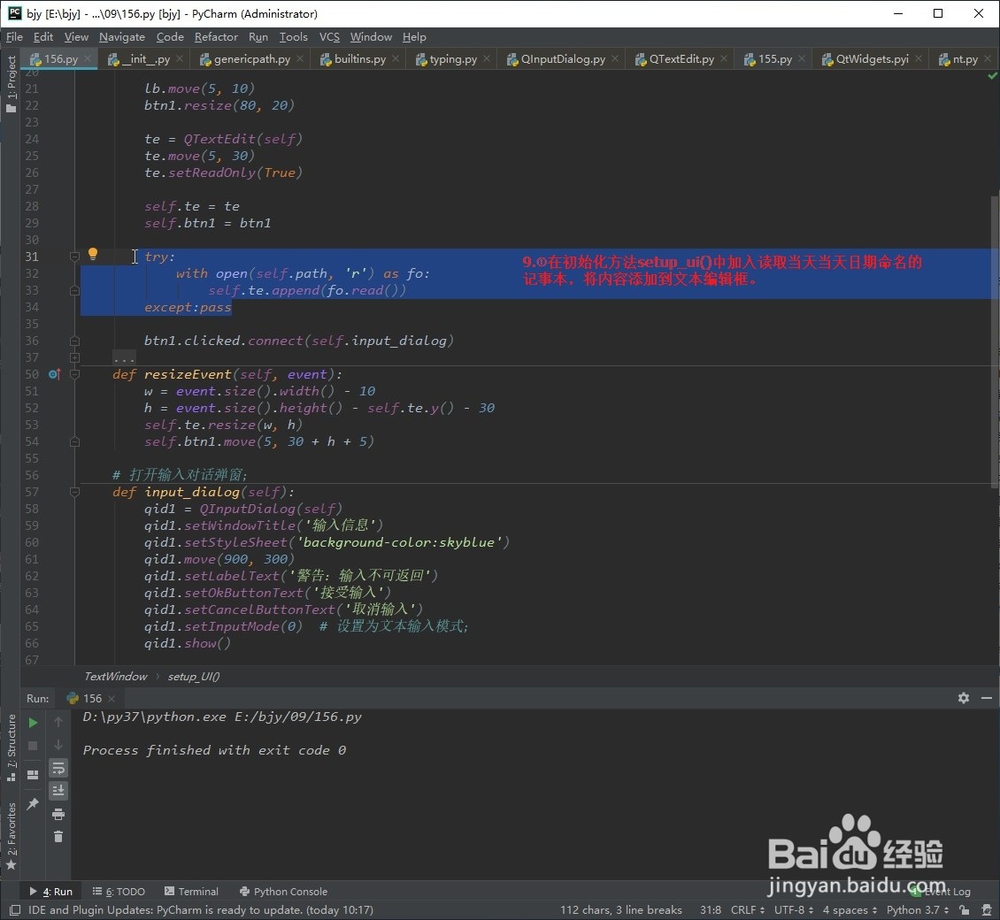Image resolution: width=1000 pixels, height=920 pixels.
Task: Close the genericpath.py tab
Action: 300,59
